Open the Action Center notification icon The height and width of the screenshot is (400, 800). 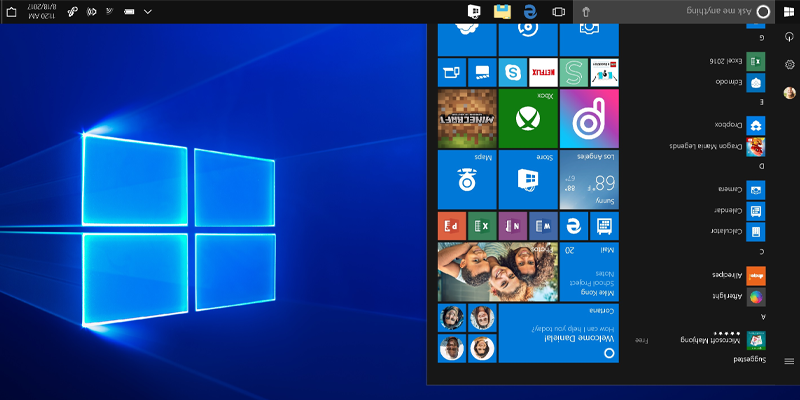tap(11, 12)
